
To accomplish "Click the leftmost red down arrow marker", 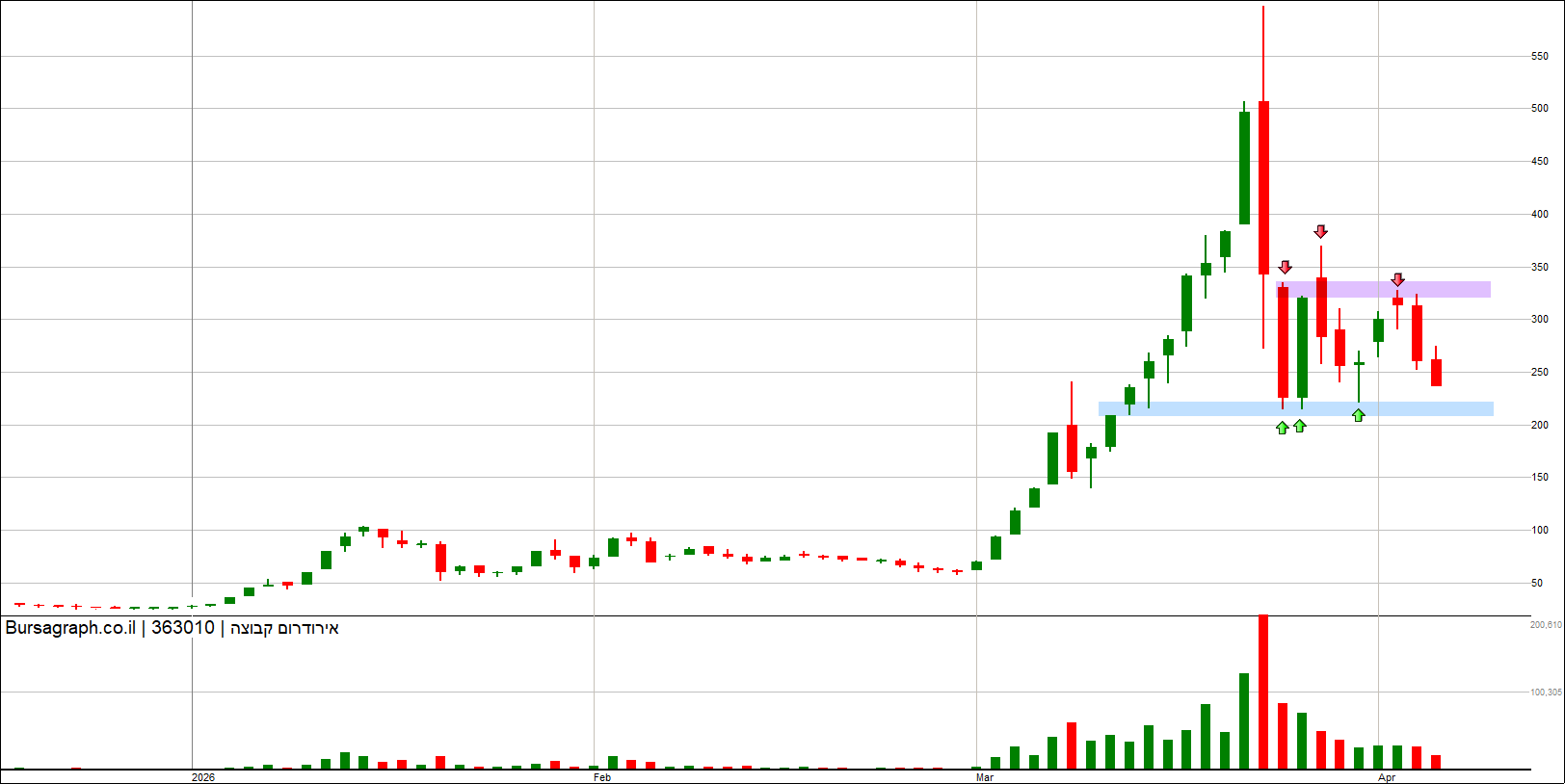I will click(1285, 267).
